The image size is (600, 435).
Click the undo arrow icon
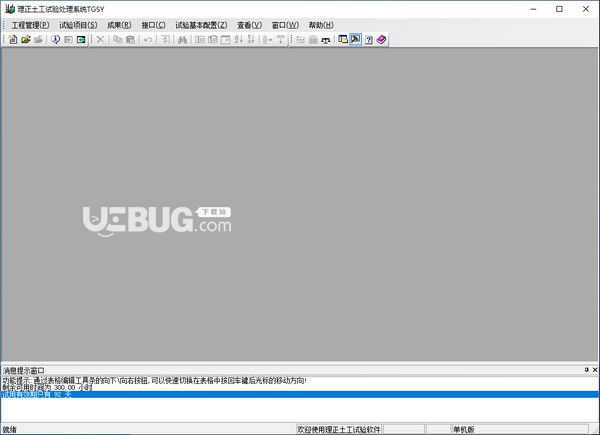148,39
